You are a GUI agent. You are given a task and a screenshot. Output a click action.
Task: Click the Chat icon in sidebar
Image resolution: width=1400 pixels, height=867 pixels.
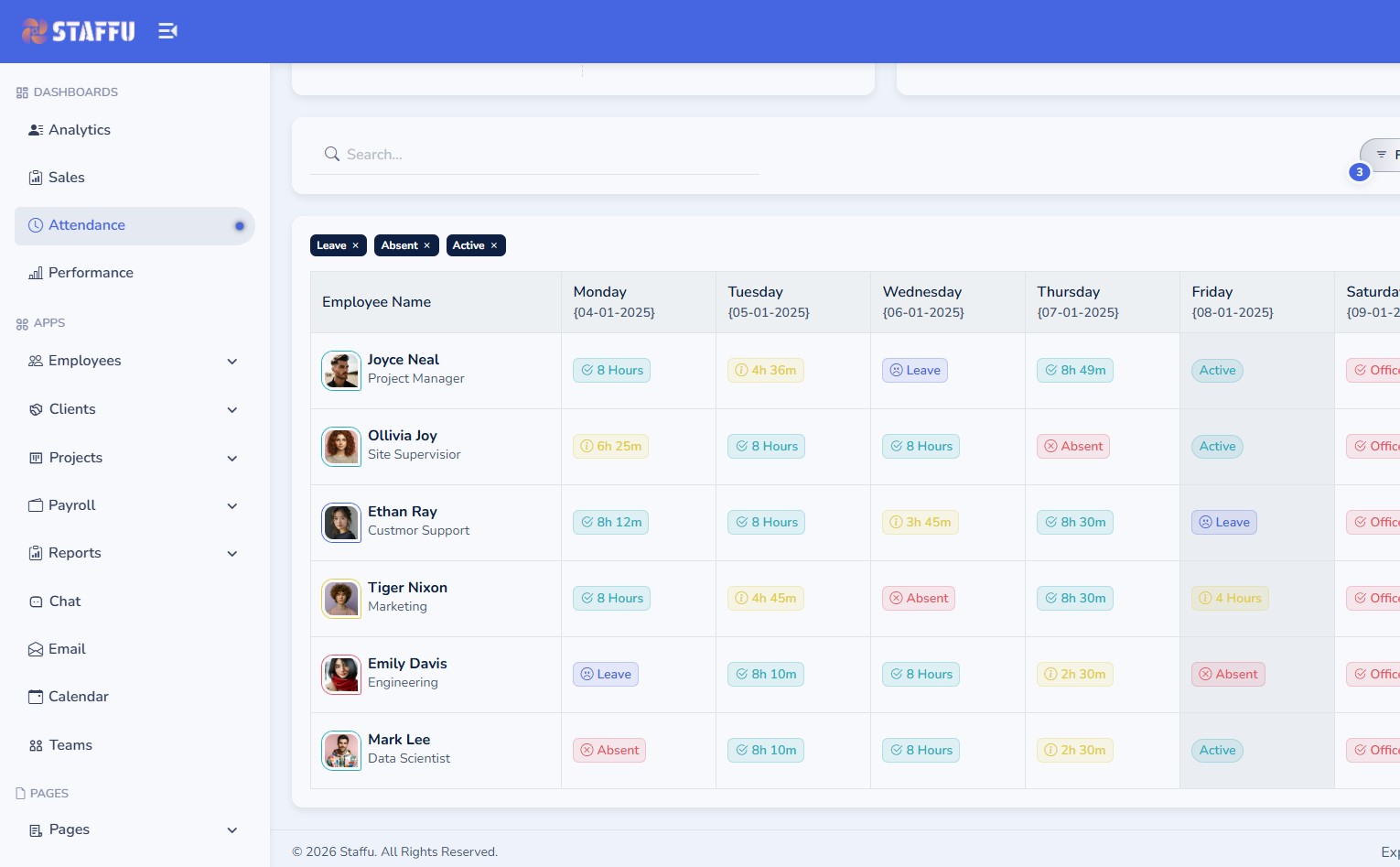coord(36,601)
